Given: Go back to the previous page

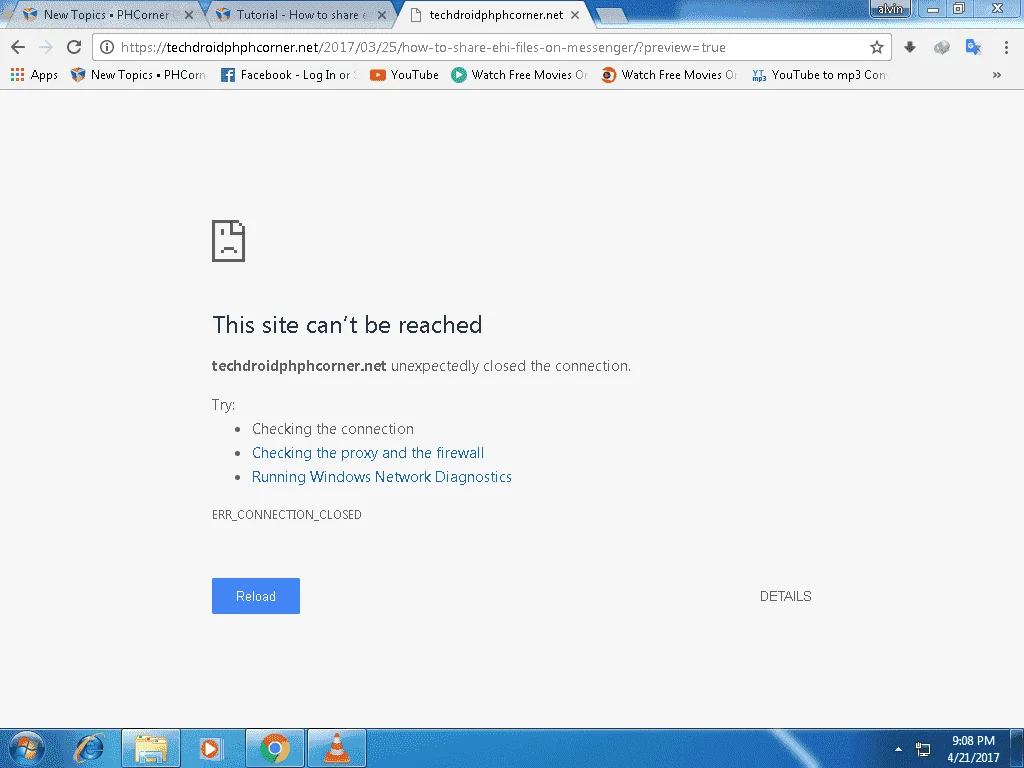Looking at the screenshot, I should pos(18,47).
